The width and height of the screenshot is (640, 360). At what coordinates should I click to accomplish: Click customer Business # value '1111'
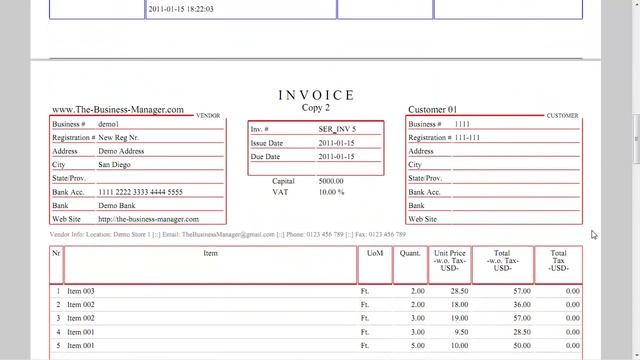pos(462,124)
